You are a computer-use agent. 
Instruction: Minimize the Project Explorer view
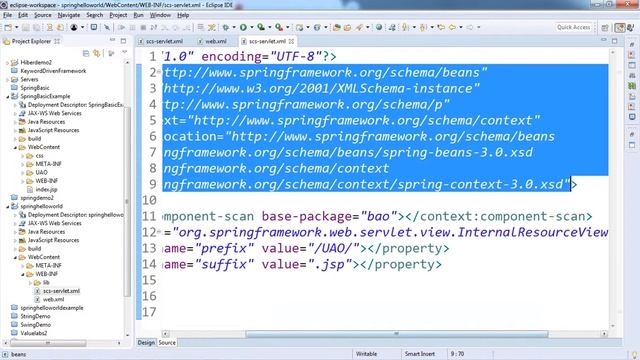[x=112, y=40]
